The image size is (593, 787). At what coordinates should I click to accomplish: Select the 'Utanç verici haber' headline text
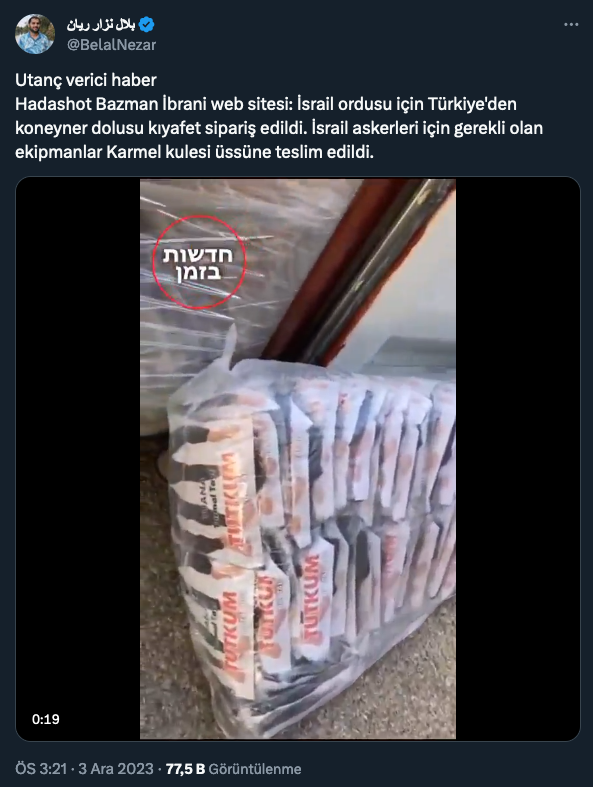86,80
